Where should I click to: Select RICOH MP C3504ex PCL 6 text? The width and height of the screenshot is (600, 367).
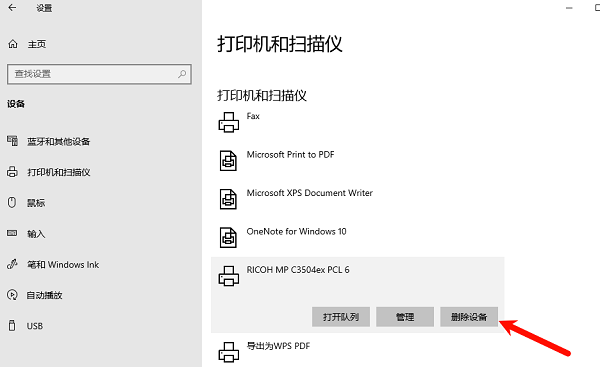click(x=298, y=270)
